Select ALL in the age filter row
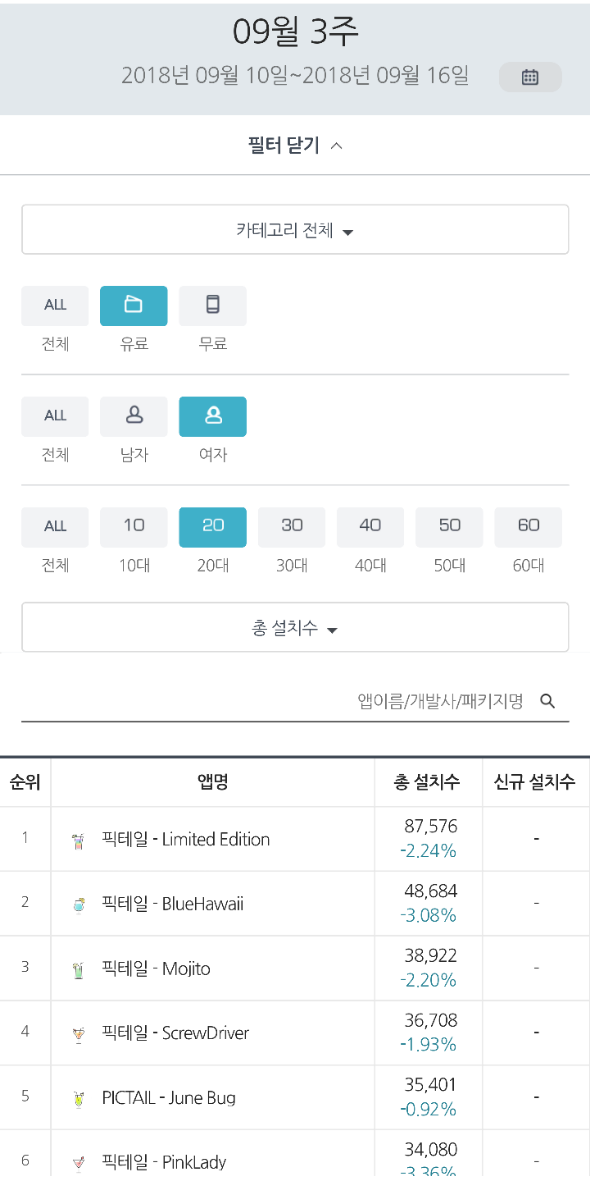 pos(55,527)
